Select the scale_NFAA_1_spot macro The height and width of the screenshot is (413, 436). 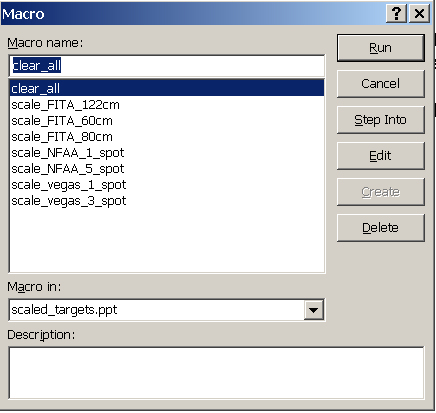167,153
